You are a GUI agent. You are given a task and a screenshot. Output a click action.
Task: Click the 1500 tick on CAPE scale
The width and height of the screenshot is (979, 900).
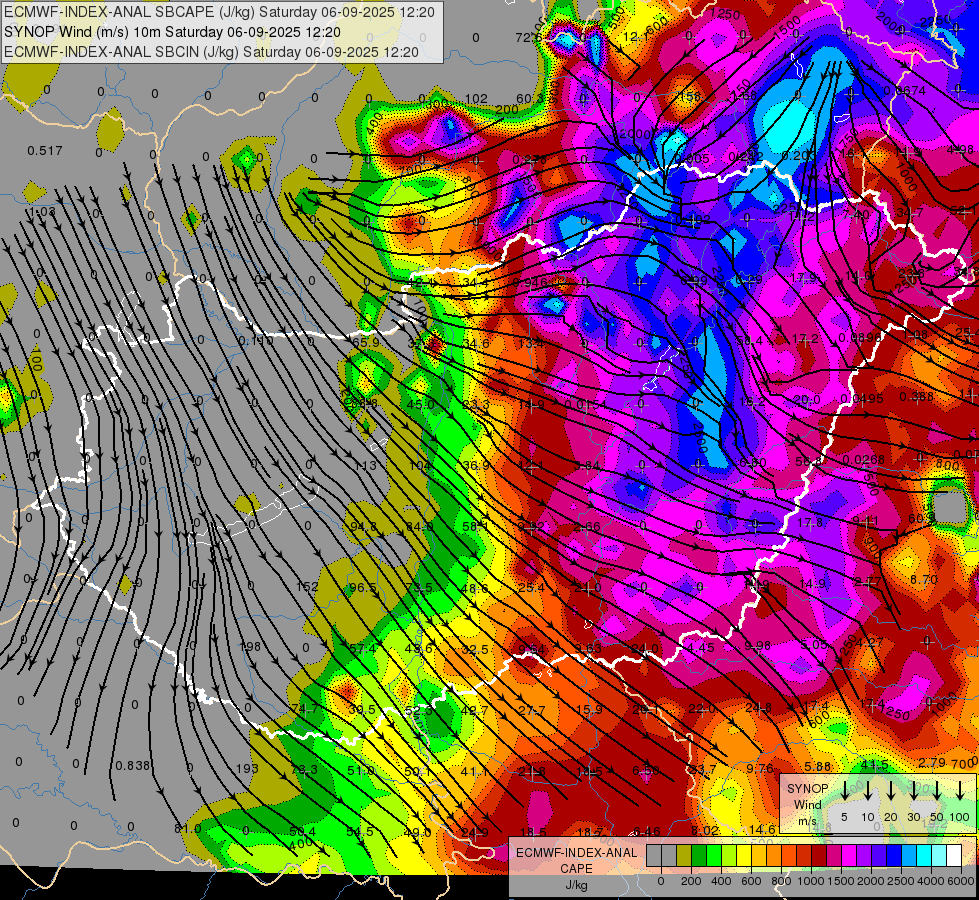841,881
